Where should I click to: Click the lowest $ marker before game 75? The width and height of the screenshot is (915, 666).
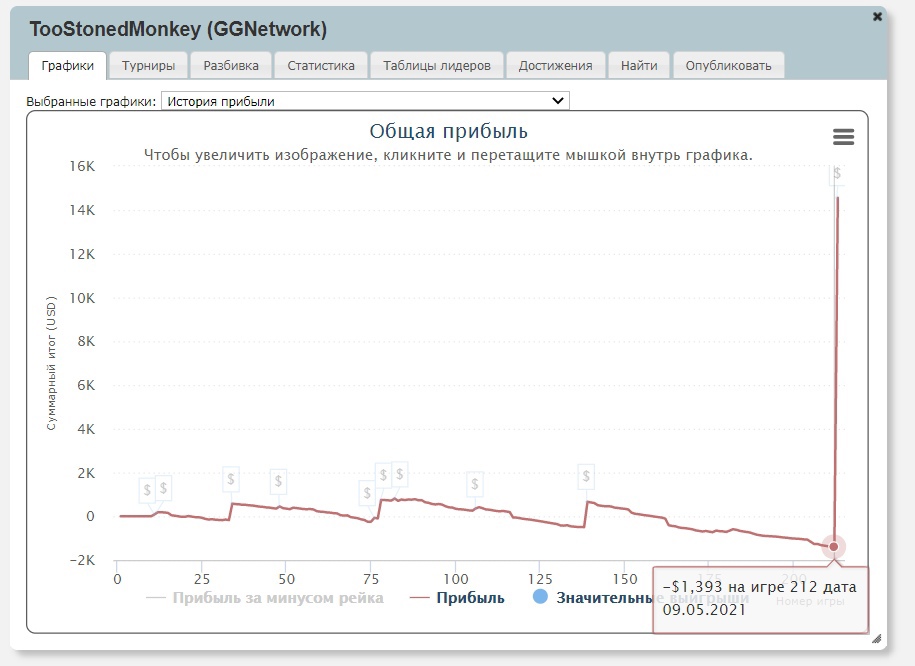pos(367,493)
